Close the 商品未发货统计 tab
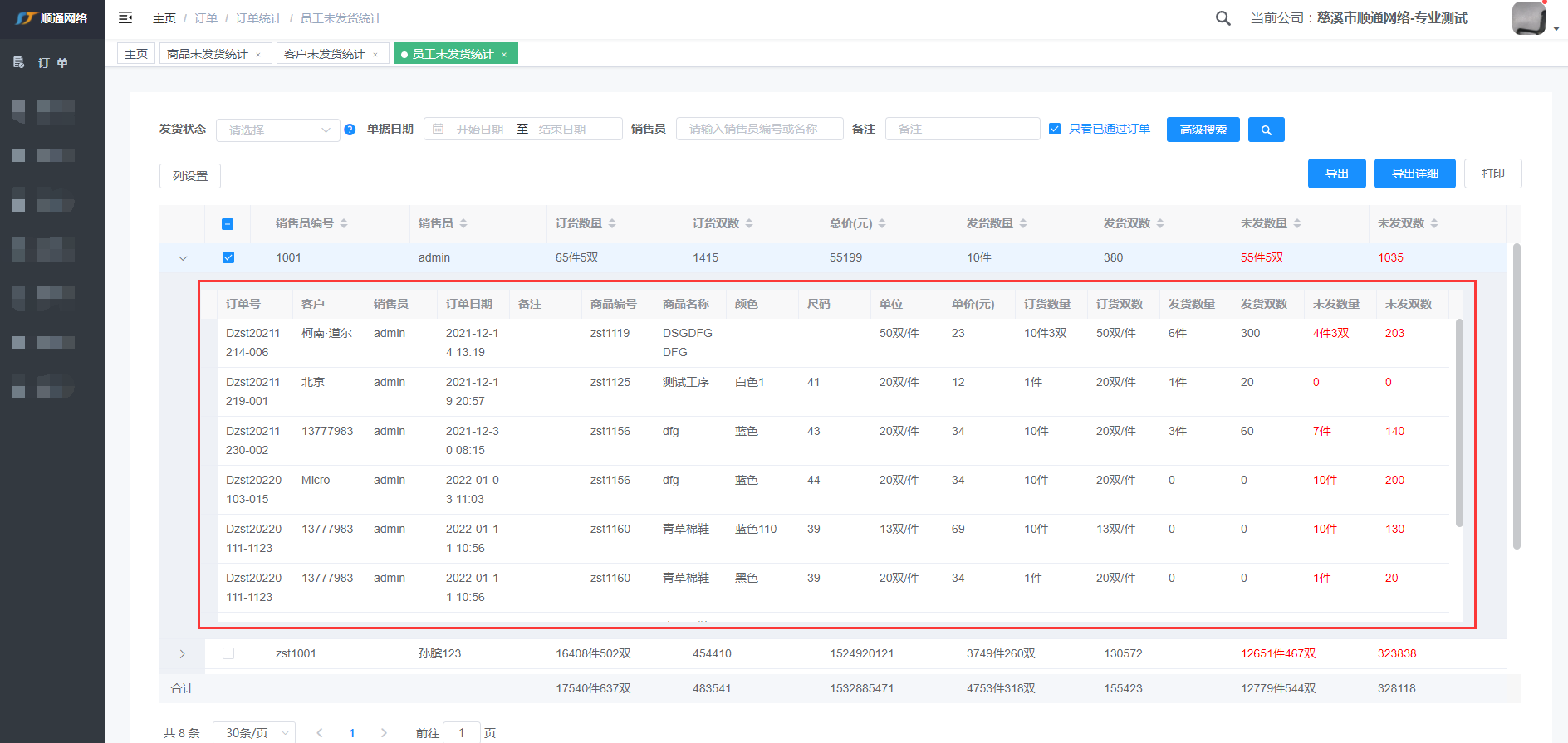The image size is (1568, 743). 258,55
